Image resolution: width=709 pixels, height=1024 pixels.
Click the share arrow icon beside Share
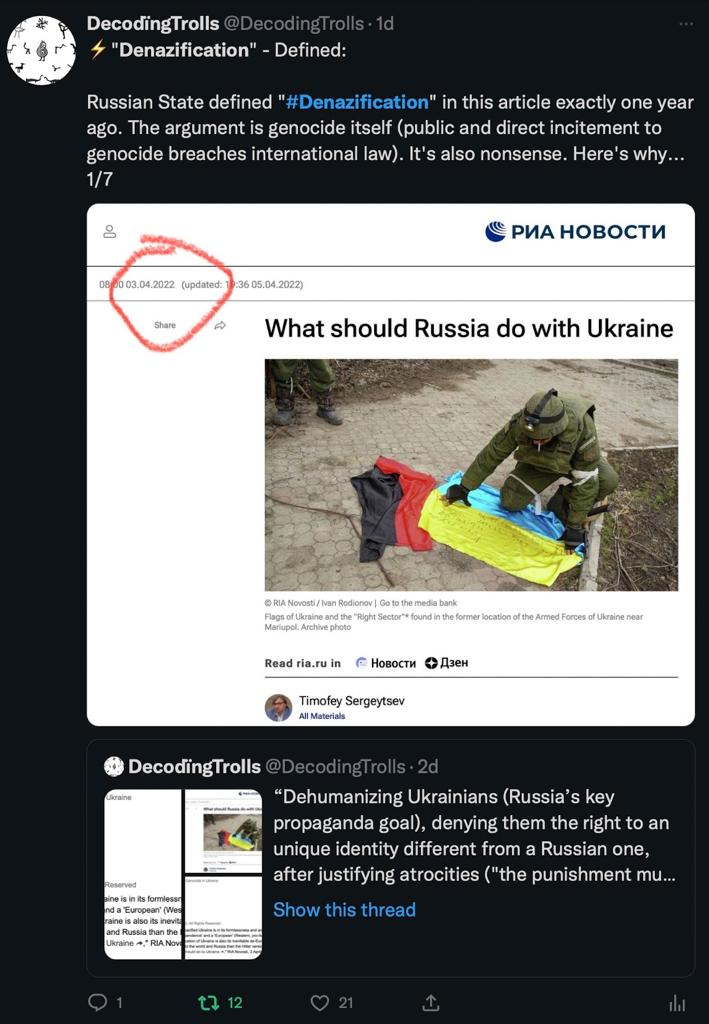click(220, 325)
